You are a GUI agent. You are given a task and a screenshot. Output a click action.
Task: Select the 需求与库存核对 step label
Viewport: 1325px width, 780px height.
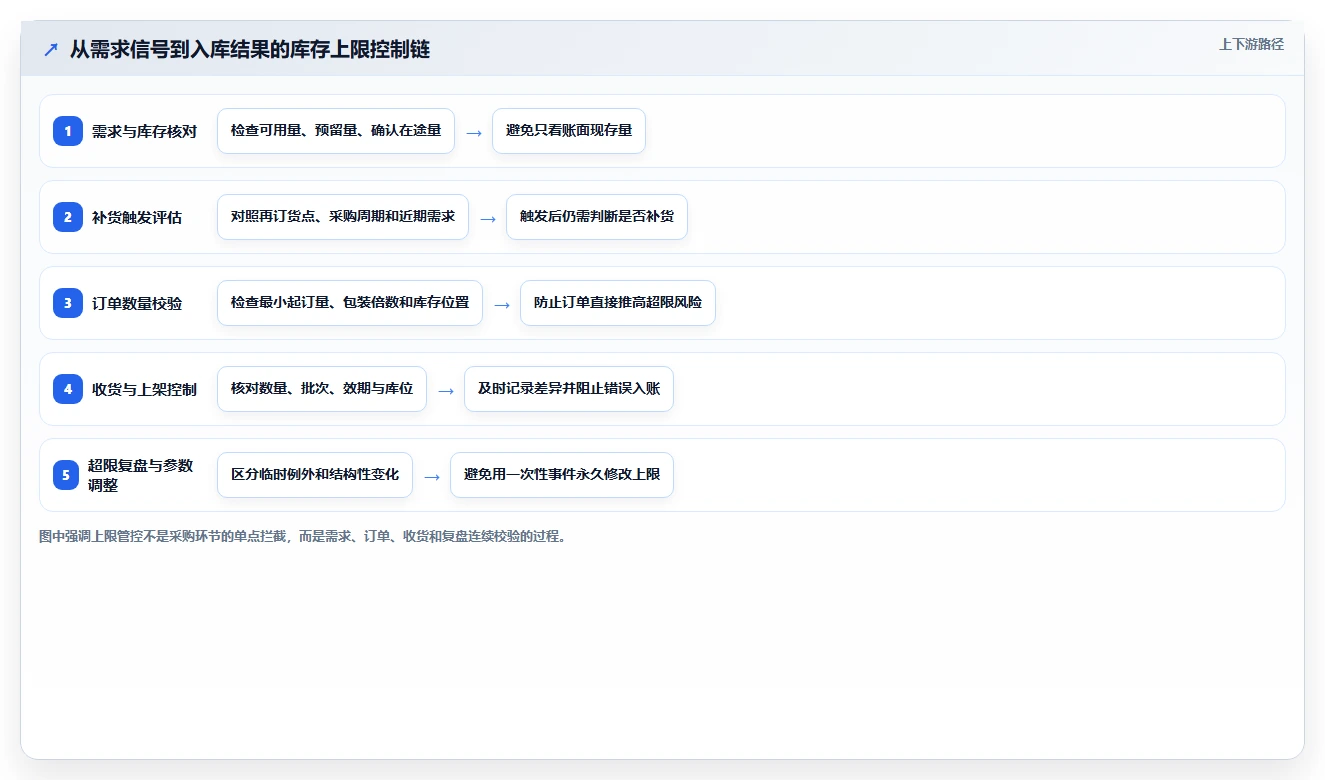(144, 131)
